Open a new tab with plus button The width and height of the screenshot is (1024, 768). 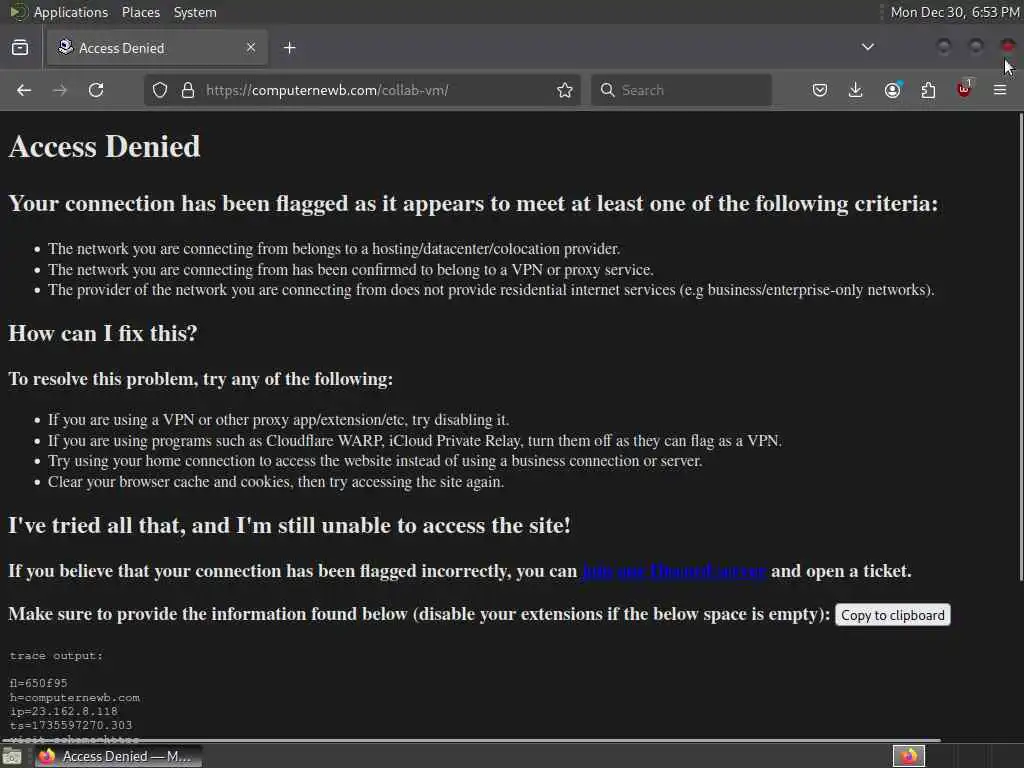point(290,48)
